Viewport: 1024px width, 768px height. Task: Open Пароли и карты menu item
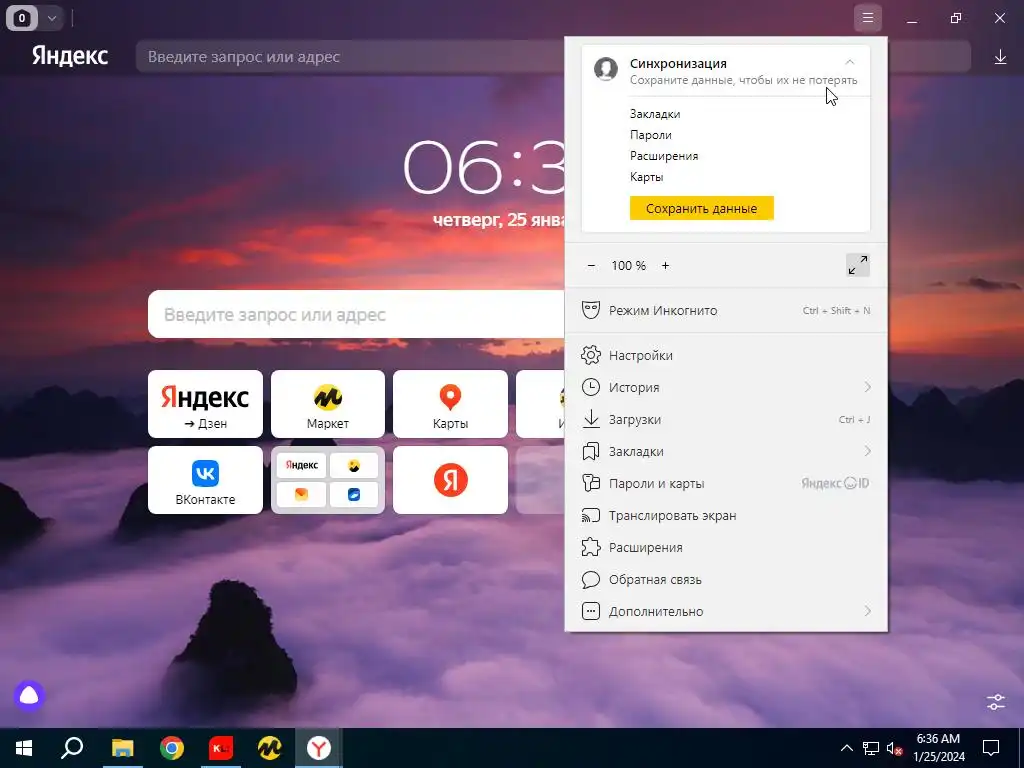tap(726, 483)
